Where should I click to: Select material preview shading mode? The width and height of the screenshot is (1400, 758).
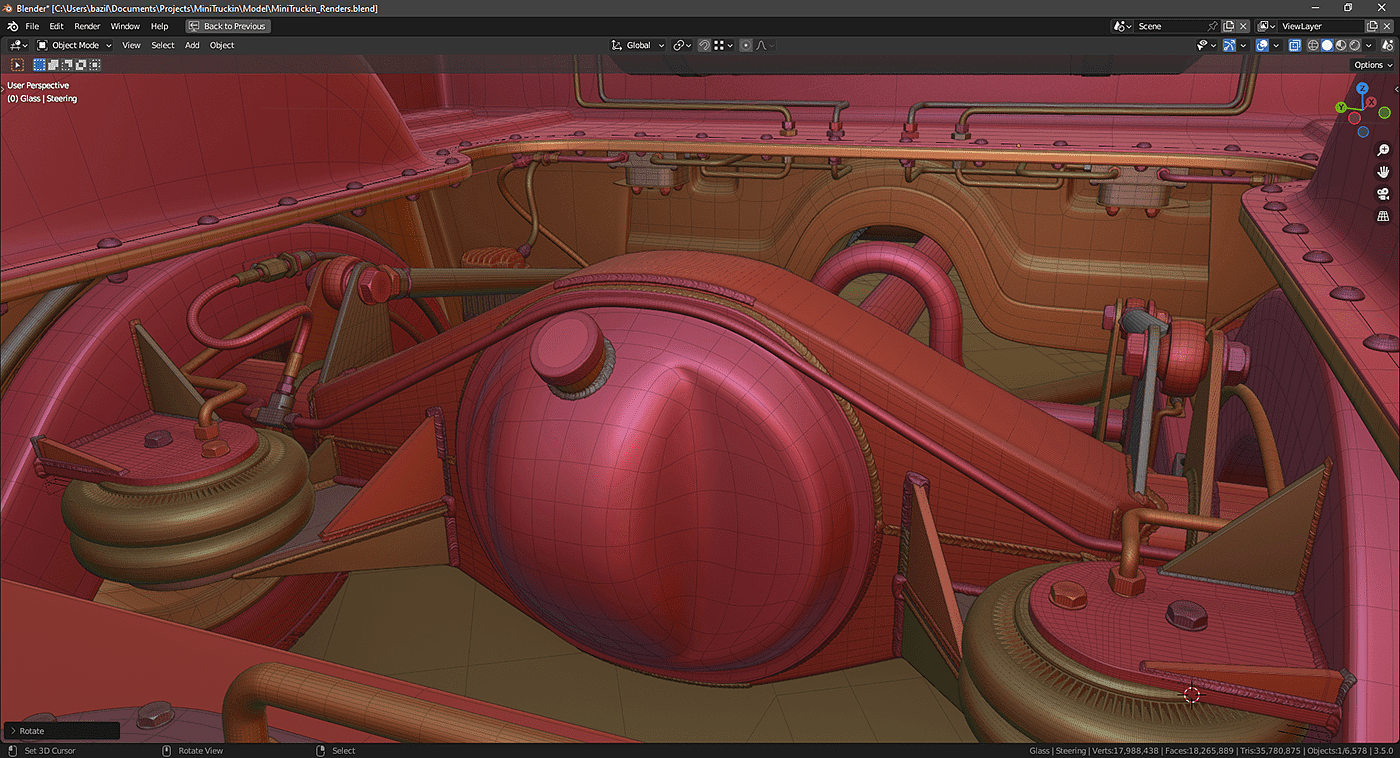coord(1341,45)
